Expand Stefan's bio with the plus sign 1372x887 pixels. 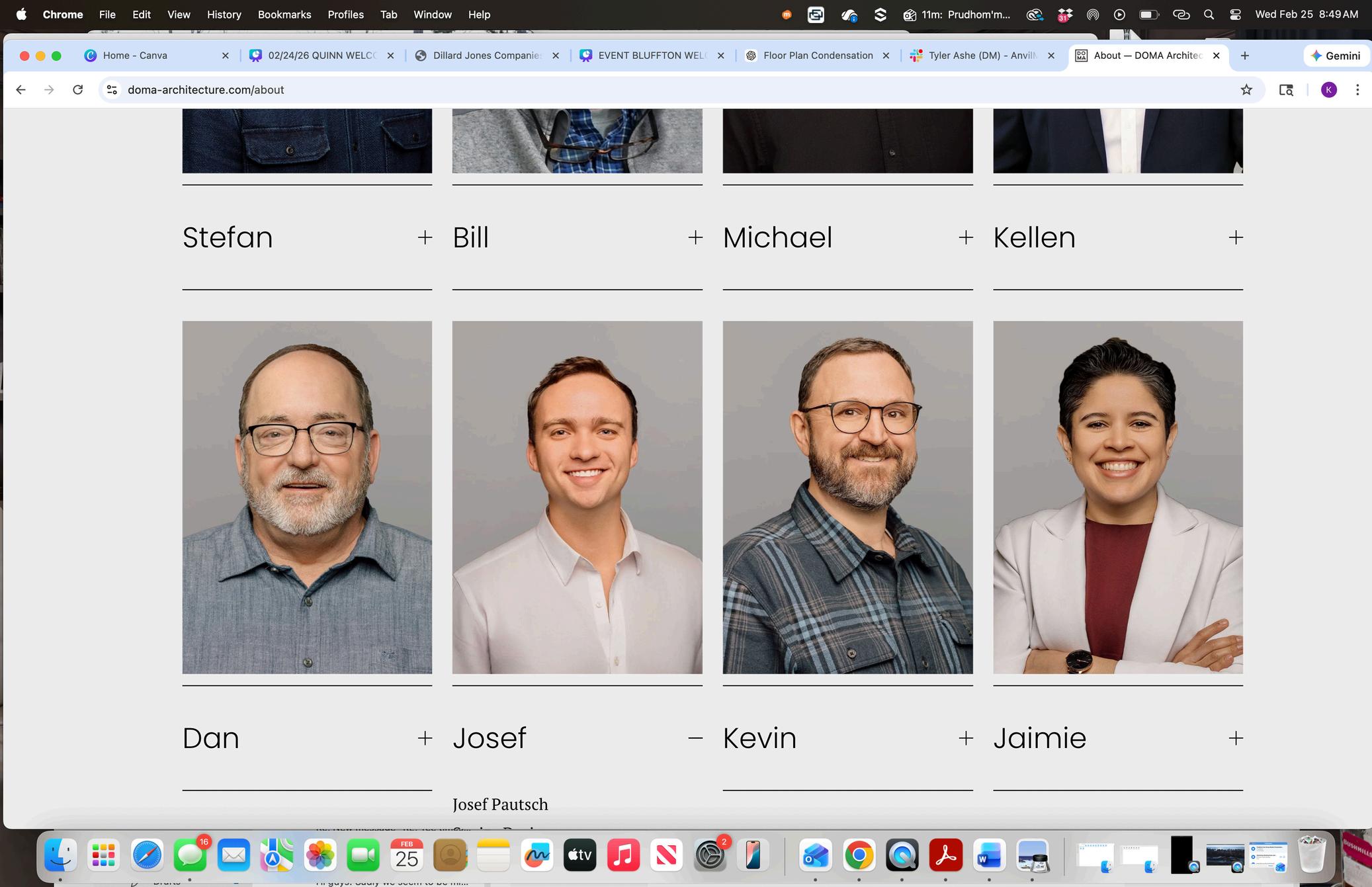point(425,237)
